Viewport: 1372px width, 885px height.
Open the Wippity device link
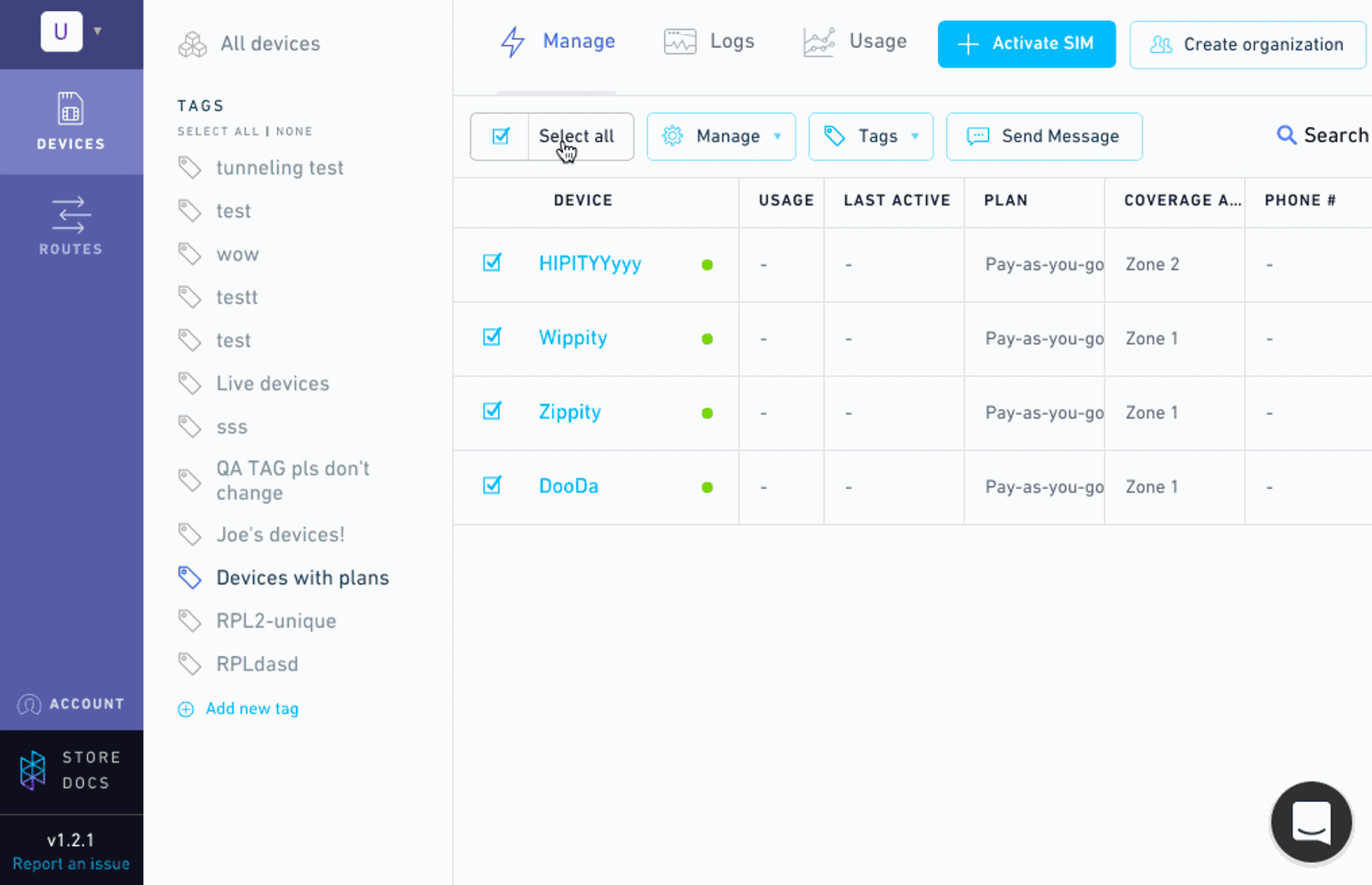click(573, 338)
